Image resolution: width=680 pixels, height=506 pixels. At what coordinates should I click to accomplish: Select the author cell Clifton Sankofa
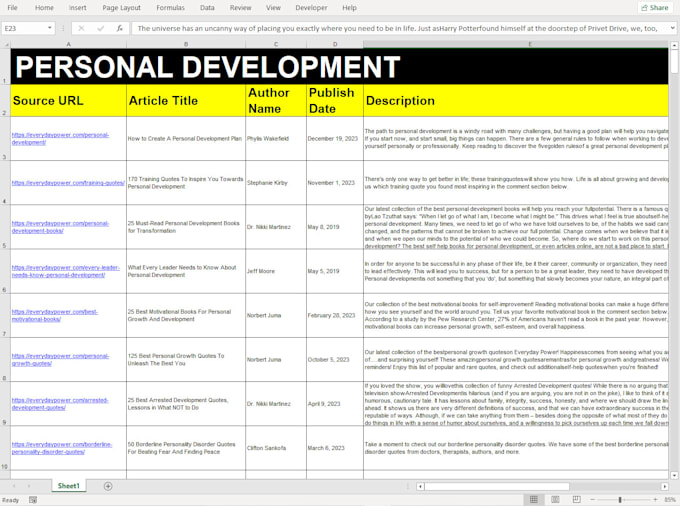(275, 448)
